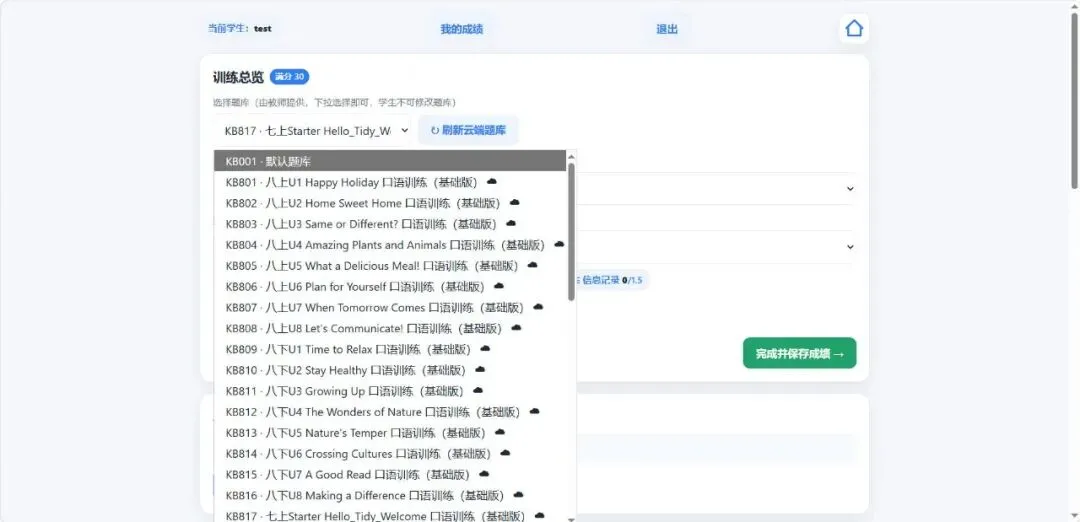This screenshot has width=1080, height=522.
Task: Select KB811 Growing Up entry
Action: (390, 391)
